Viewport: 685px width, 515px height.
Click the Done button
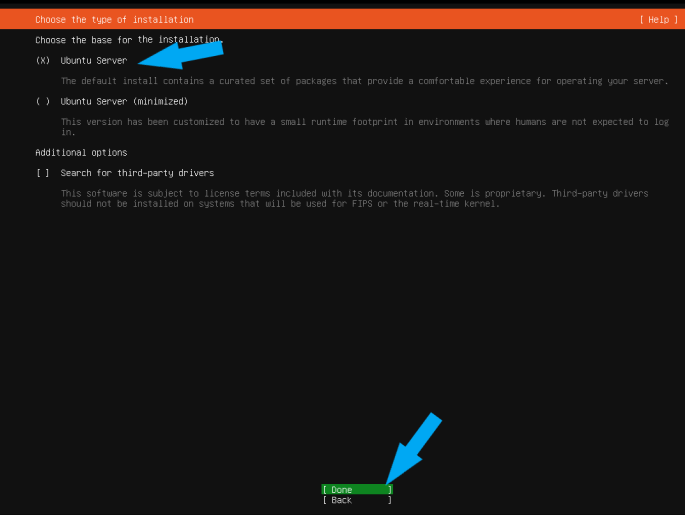[x=357, y=489]
